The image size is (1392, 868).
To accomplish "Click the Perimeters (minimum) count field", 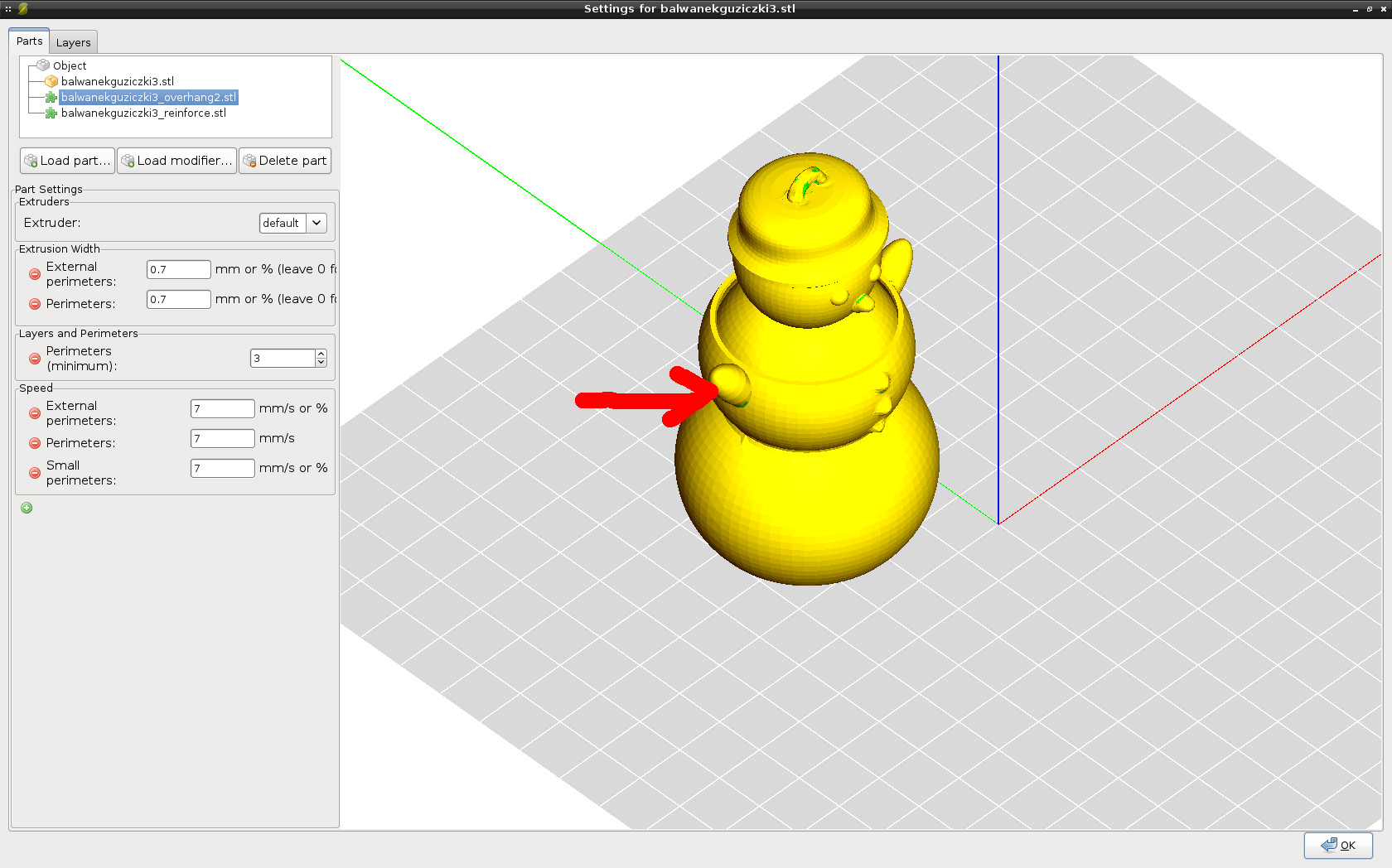I will (x=283, y=358).
